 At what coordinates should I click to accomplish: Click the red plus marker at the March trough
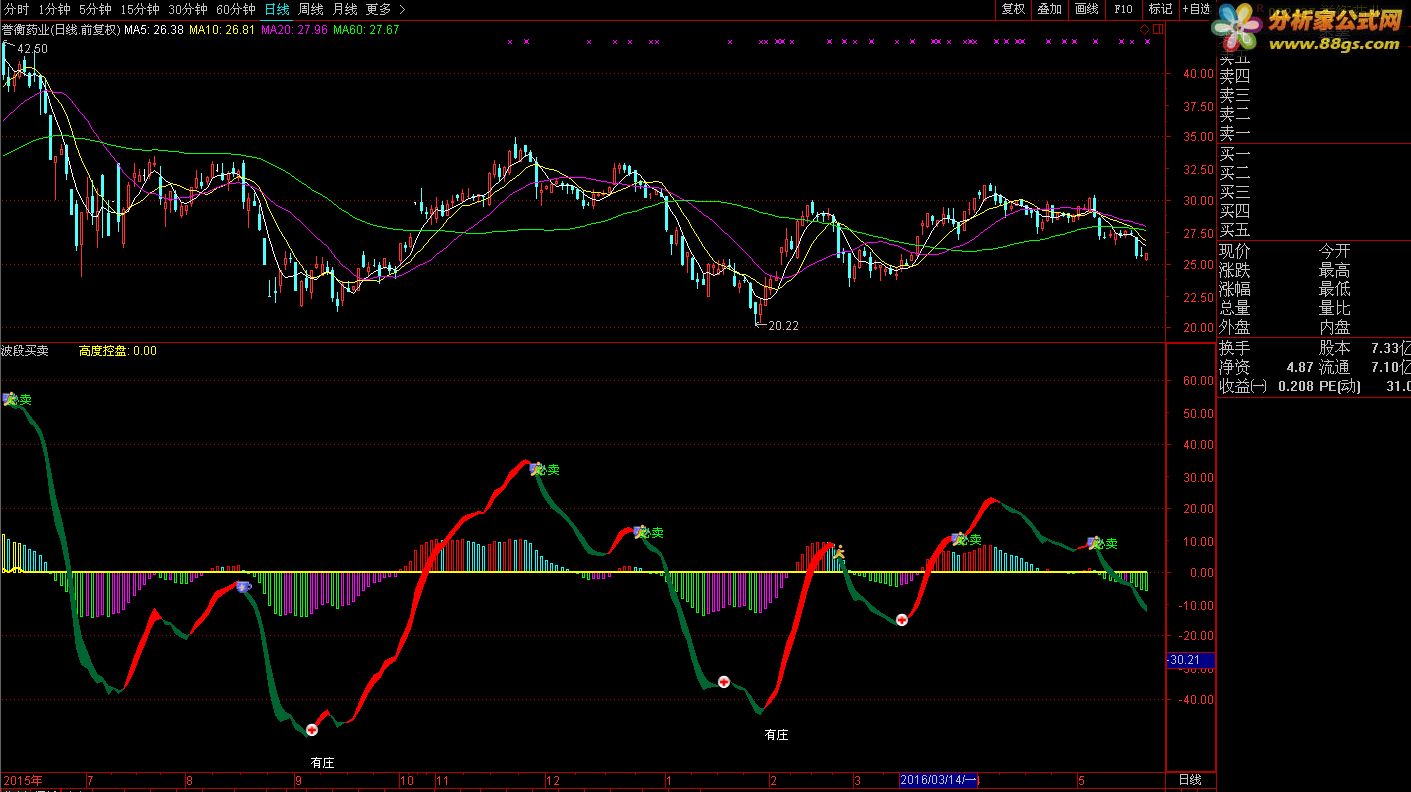(x=901, y=620)
